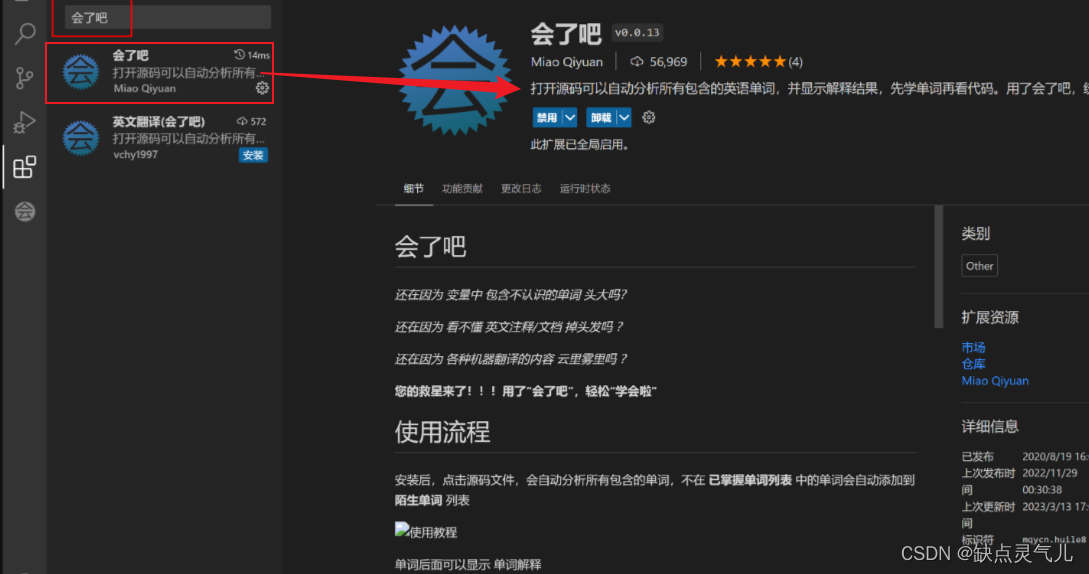Click the broken 使用教程 image
This screenshot has width=1089, height=574.
[426, 532]
